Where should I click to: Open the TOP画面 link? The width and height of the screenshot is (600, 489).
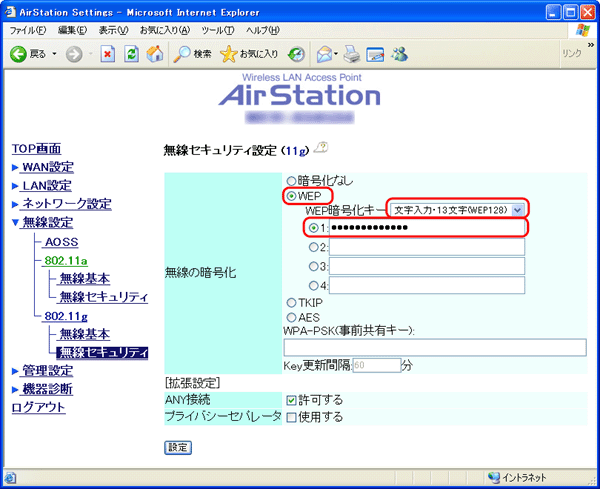pos(36,148)
